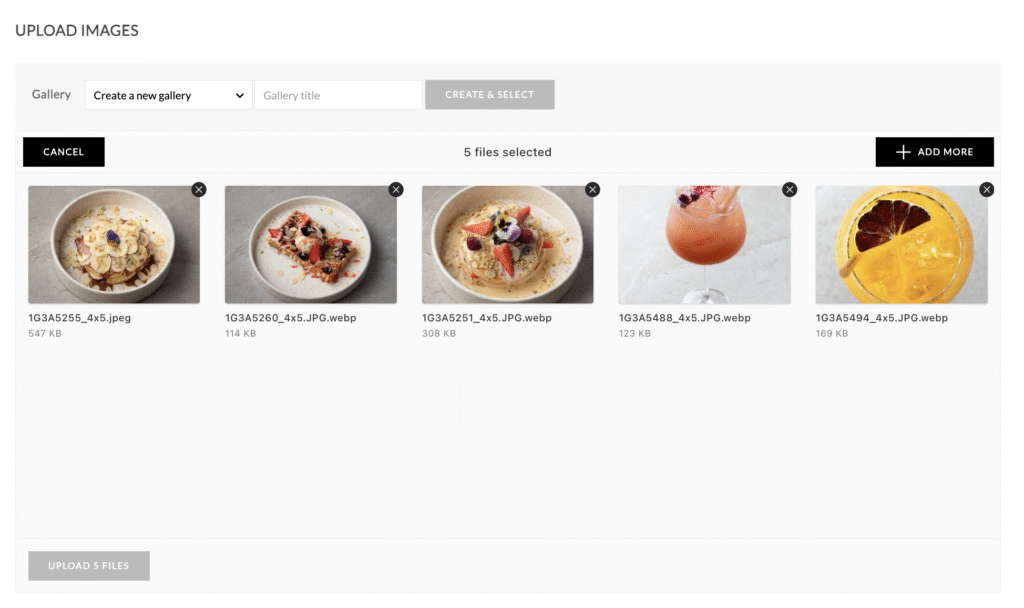1024x608 pixels.
Task: Remove the 1G3A5255_4x5.jpeg image
Action: click(x=199, y=189)
